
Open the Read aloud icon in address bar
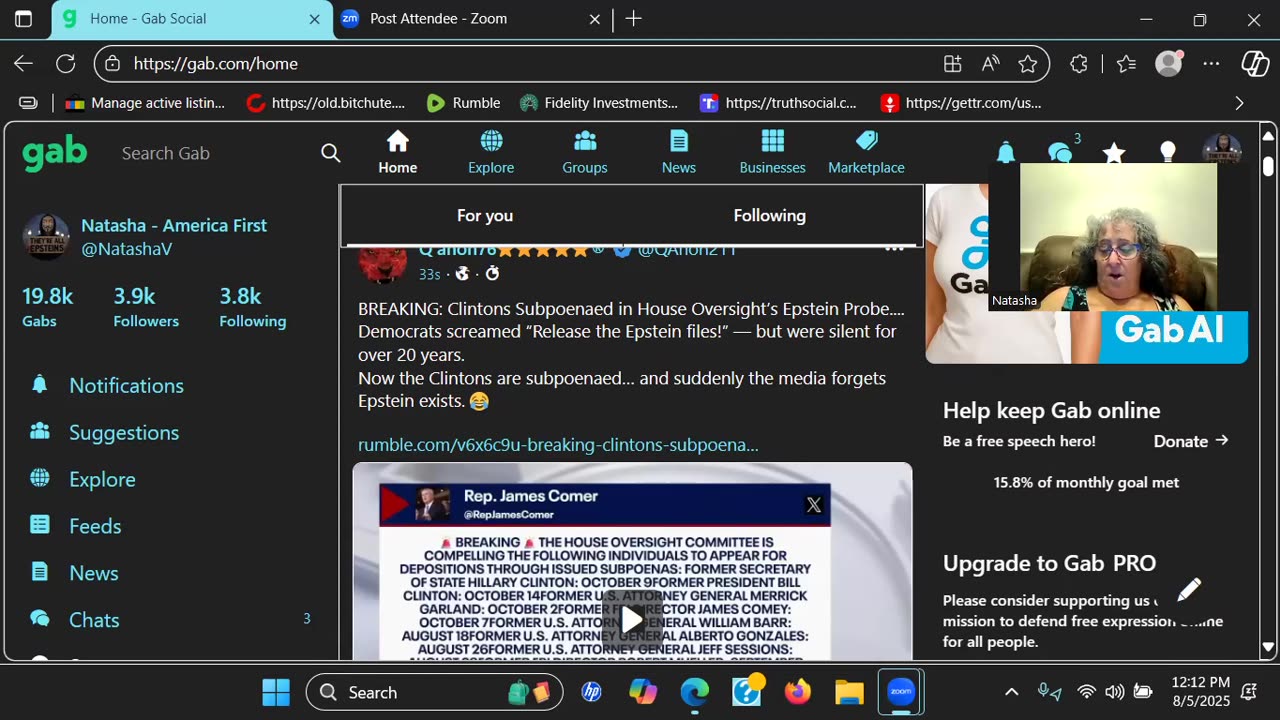click(x=990, y=63)
